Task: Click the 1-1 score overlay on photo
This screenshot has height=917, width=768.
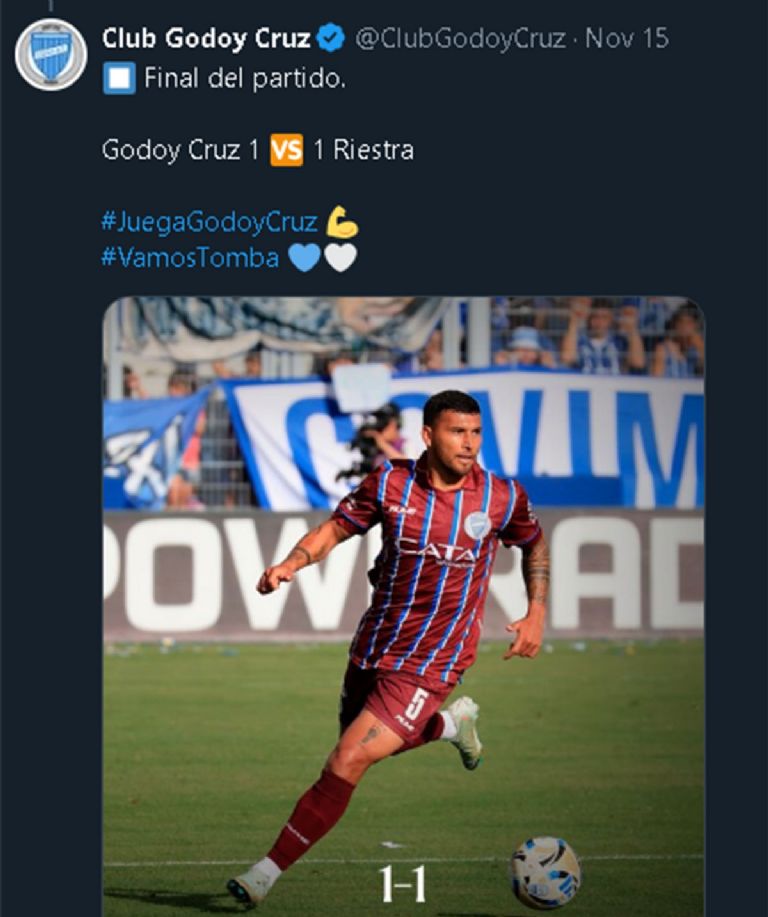Action: [403, 883]
